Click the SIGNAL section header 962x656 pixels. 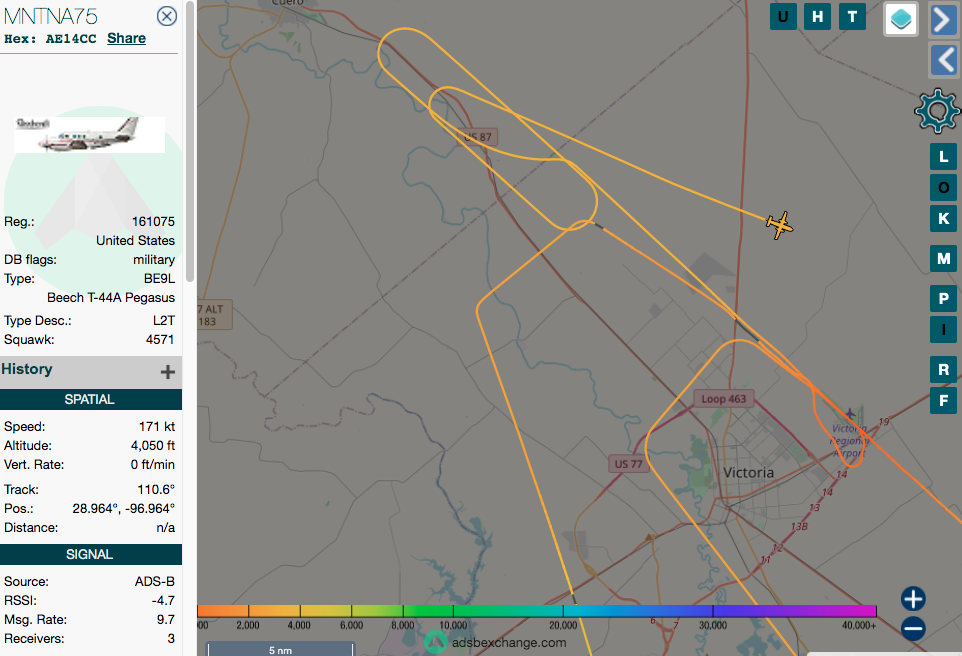[91, 555]
